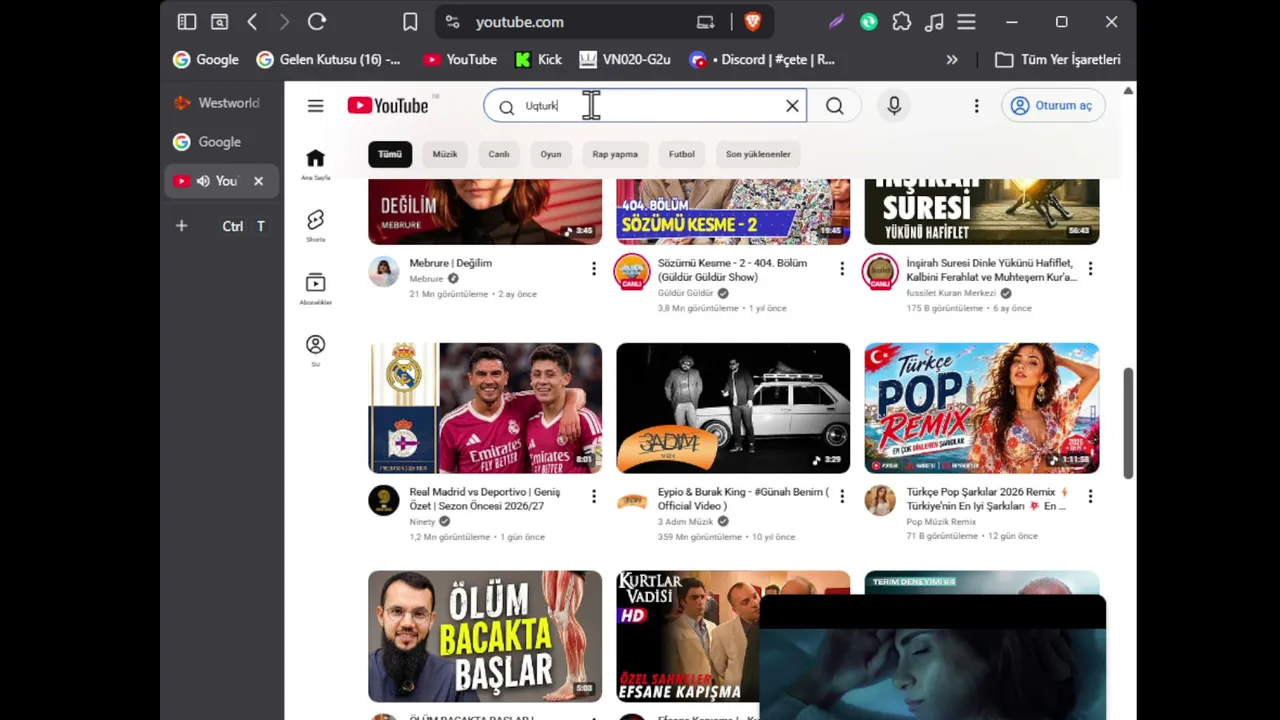Start voice search with the microphone
This screenshot has width=1280, height=720.
point(894,106)
